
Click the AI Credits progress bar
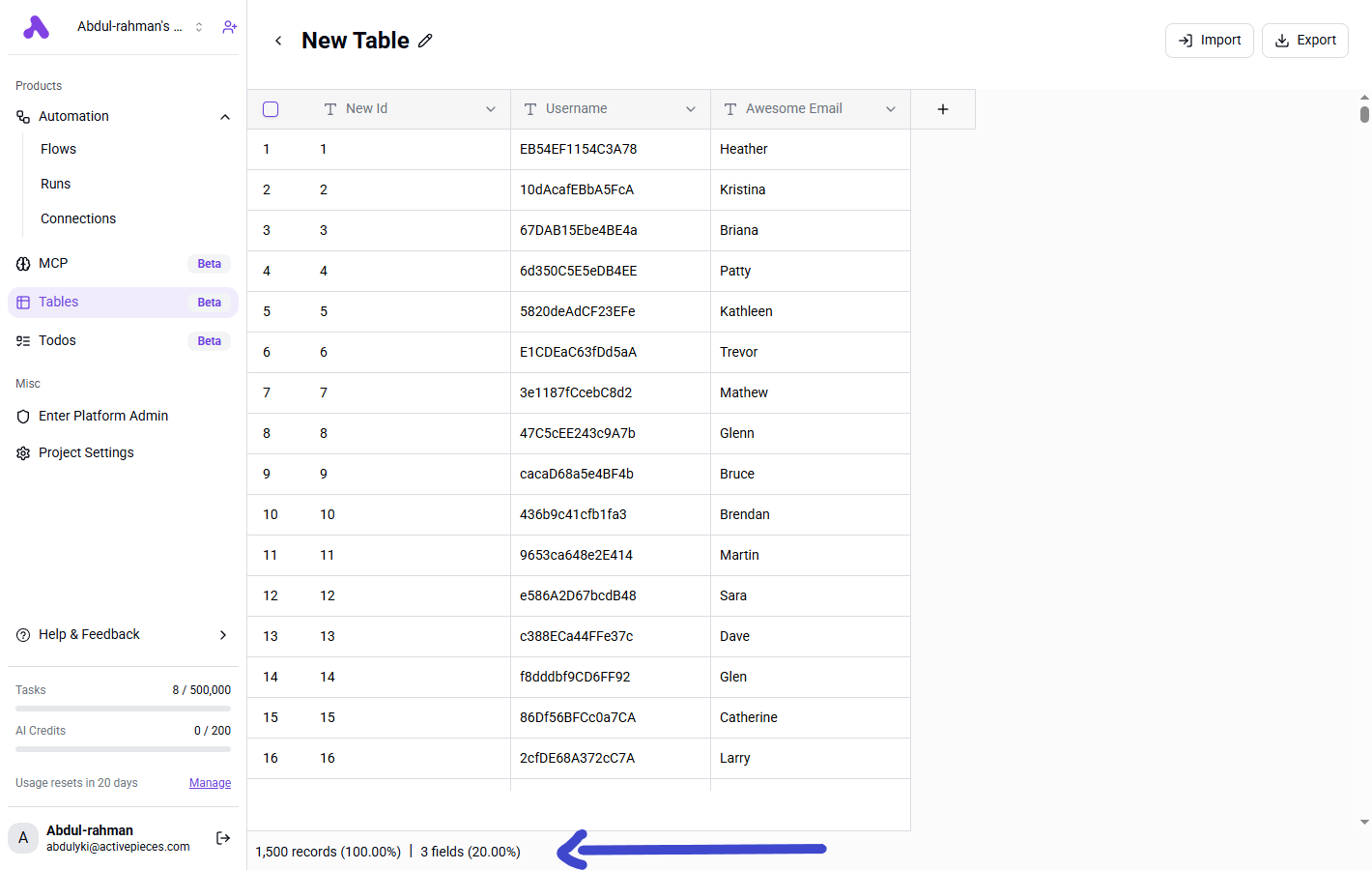tap(123, 749)
